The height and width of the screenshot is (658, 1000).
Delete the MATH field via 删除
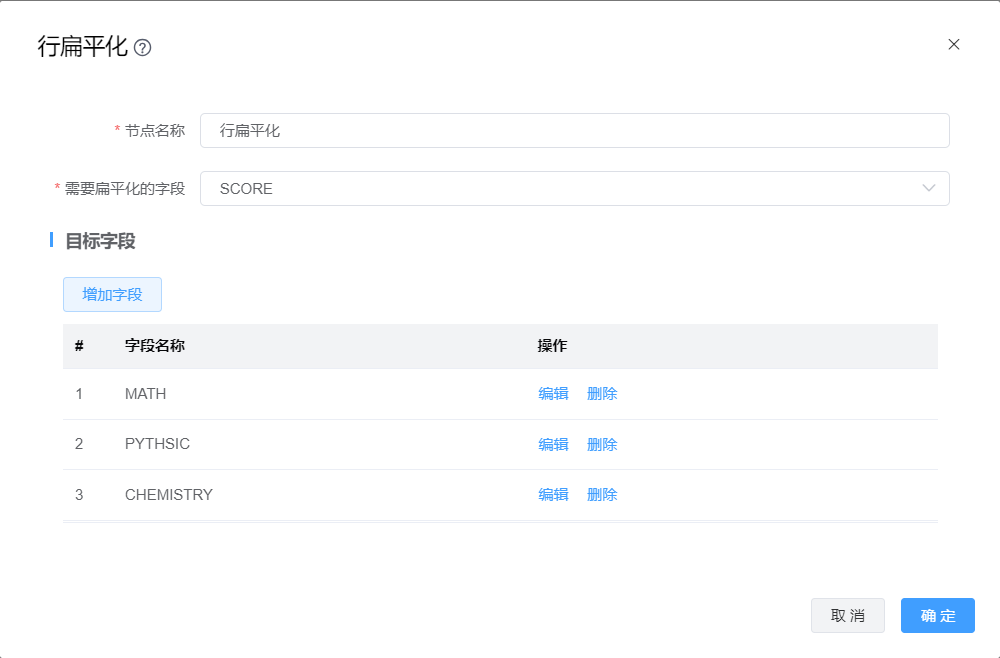(x=602, y=394)
